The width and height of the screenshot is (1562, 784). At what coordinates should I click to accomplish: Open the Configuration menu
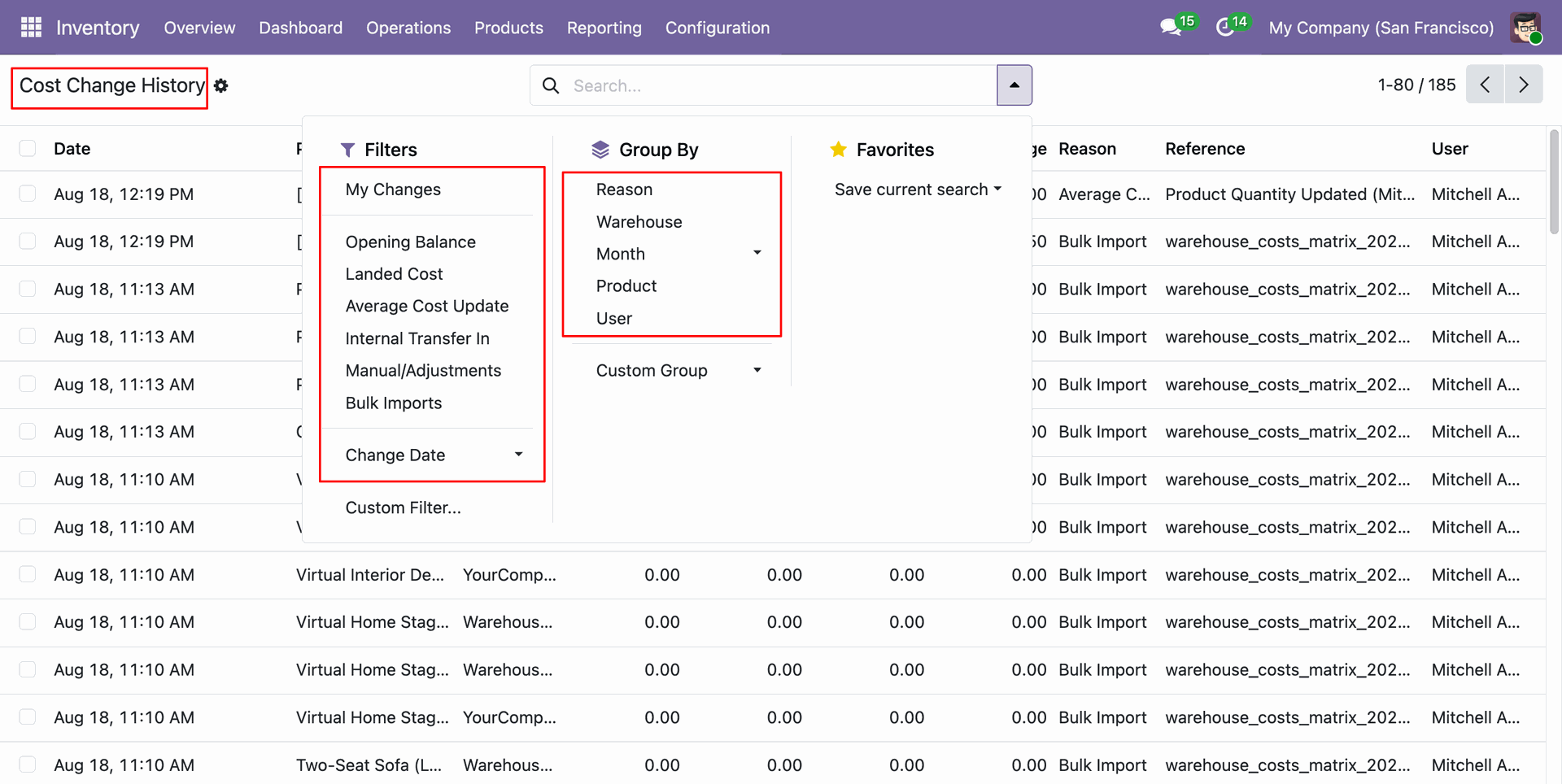[x=718, y=28]
